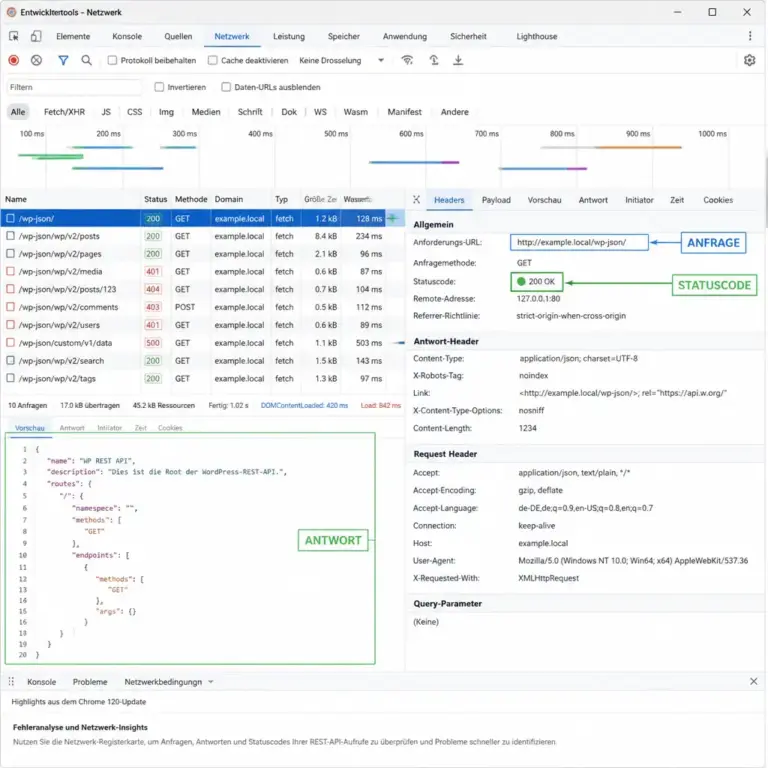
Task: Open the Payload detail tab
Action: tap(496, 200)
